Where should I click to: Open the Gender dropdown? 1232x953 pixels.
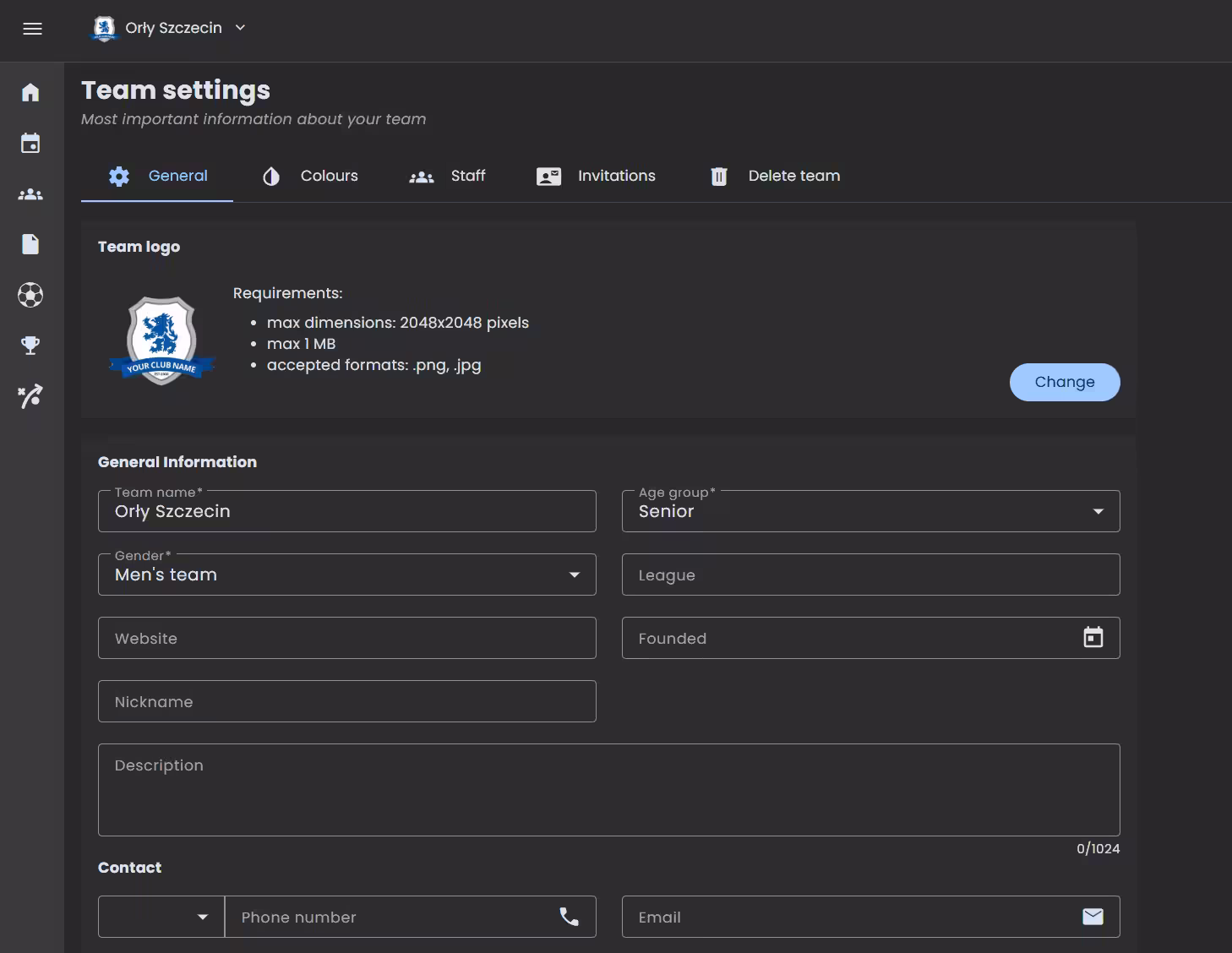point(346,575)
